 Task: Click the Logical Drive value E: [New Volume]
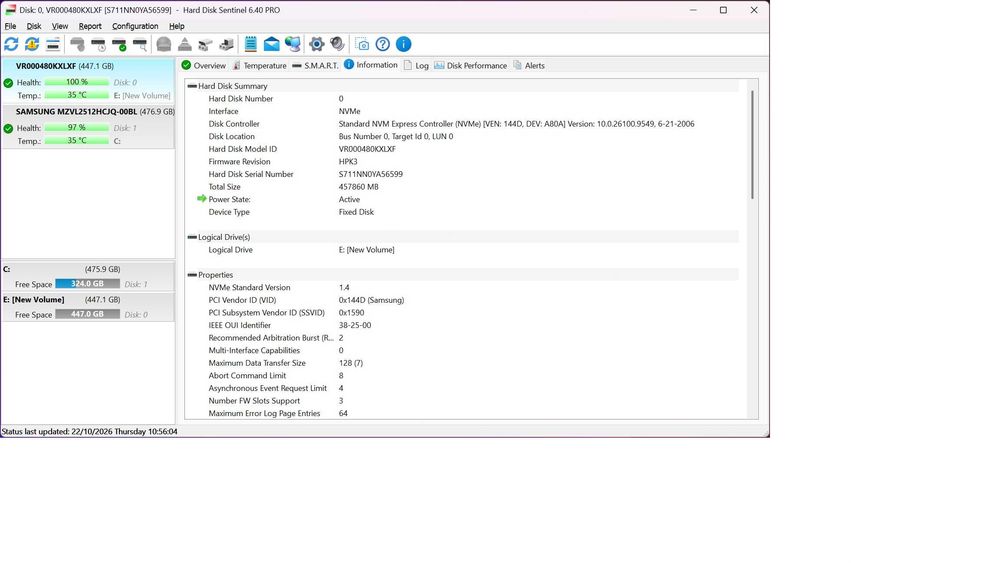coord(366,250)
